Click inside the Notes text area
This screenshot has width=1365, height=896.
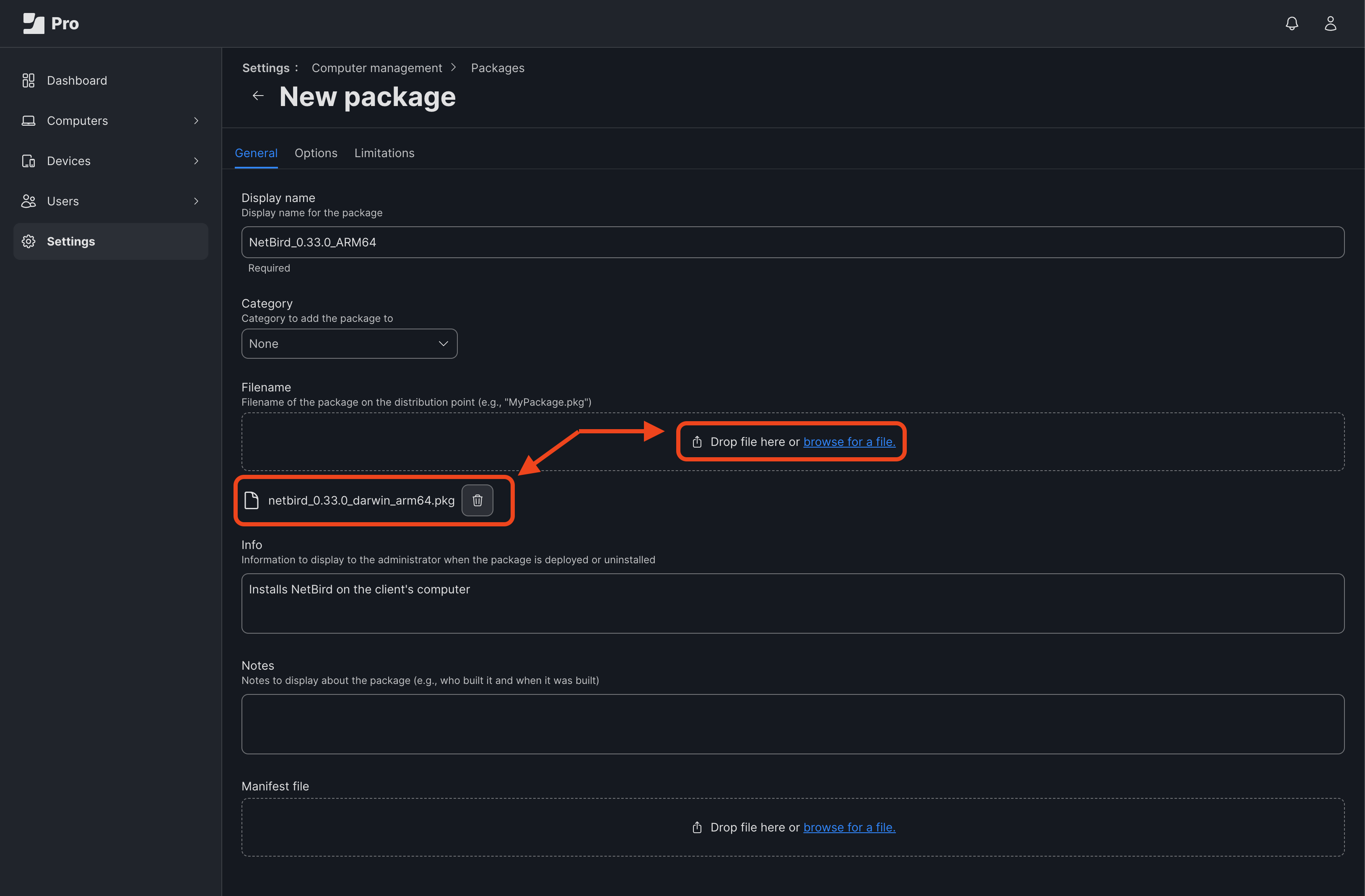point(791,724)
